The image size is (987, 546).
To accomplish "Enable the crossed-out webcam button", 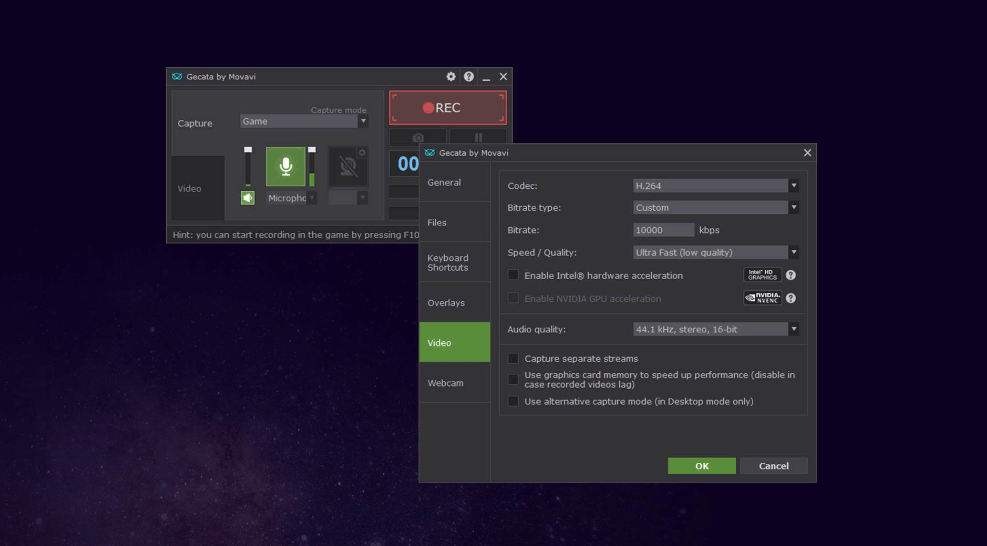I will (x=348, y=166).
